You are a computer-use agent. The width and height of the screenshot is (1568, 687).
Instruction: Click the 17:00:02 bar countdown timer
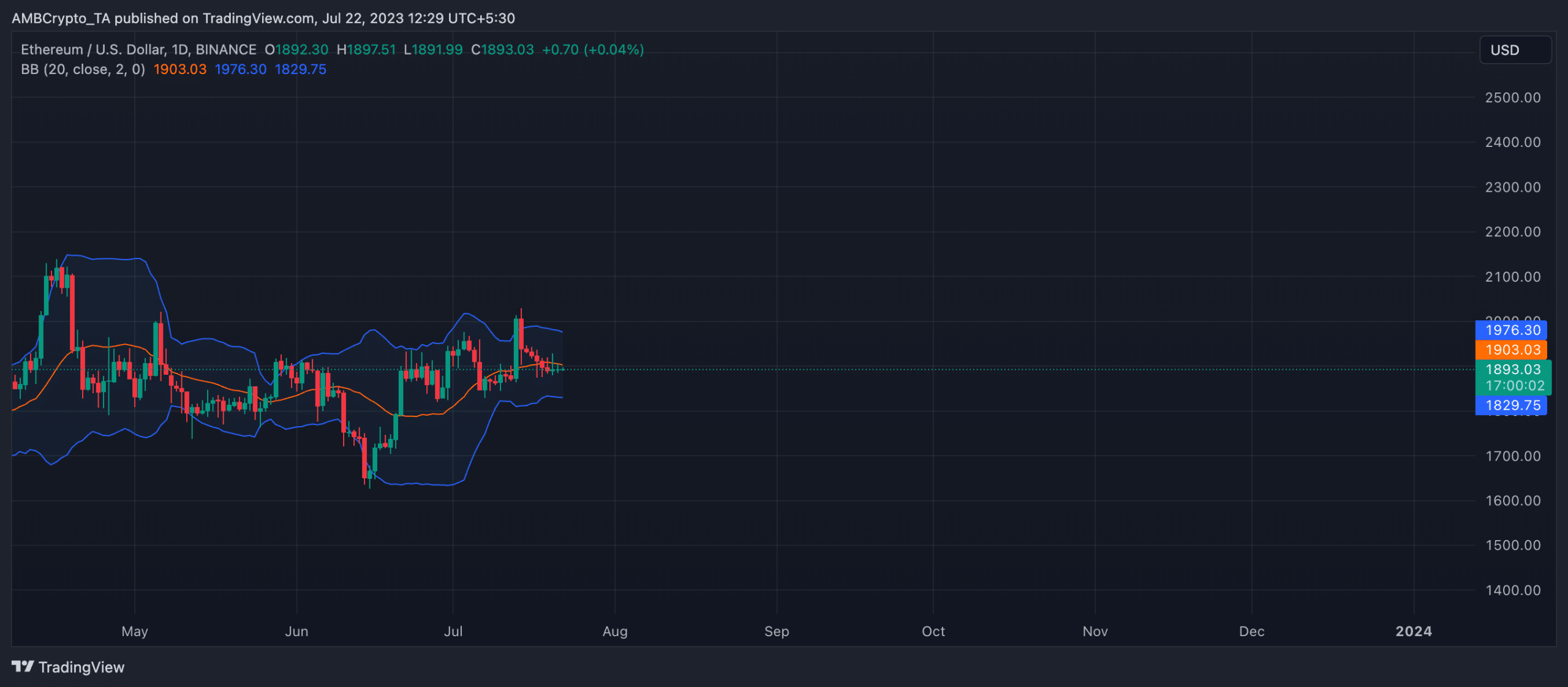coord(1514,386)
